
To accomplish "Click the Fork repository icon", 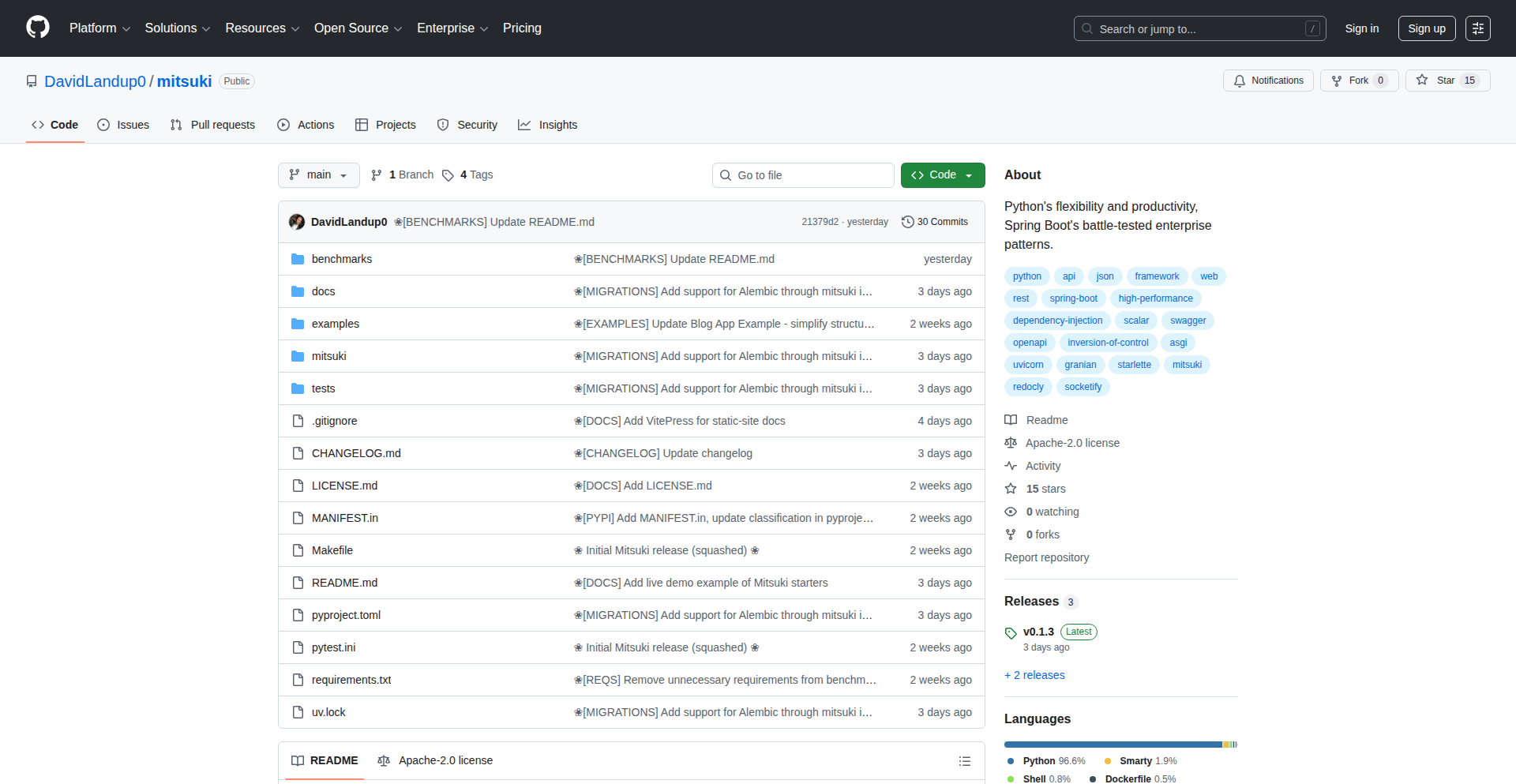I will [x=1337, y=81].
